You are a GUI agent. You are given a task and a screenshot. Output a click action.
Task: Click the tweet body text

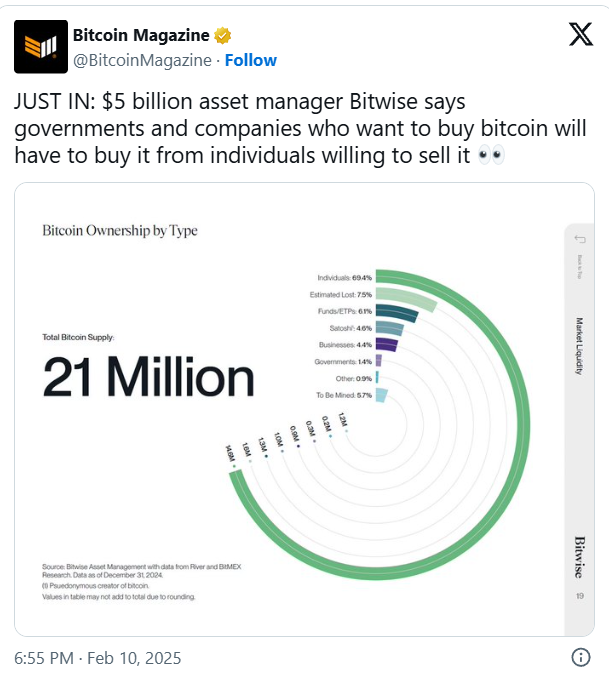click(x=250, y=128)
